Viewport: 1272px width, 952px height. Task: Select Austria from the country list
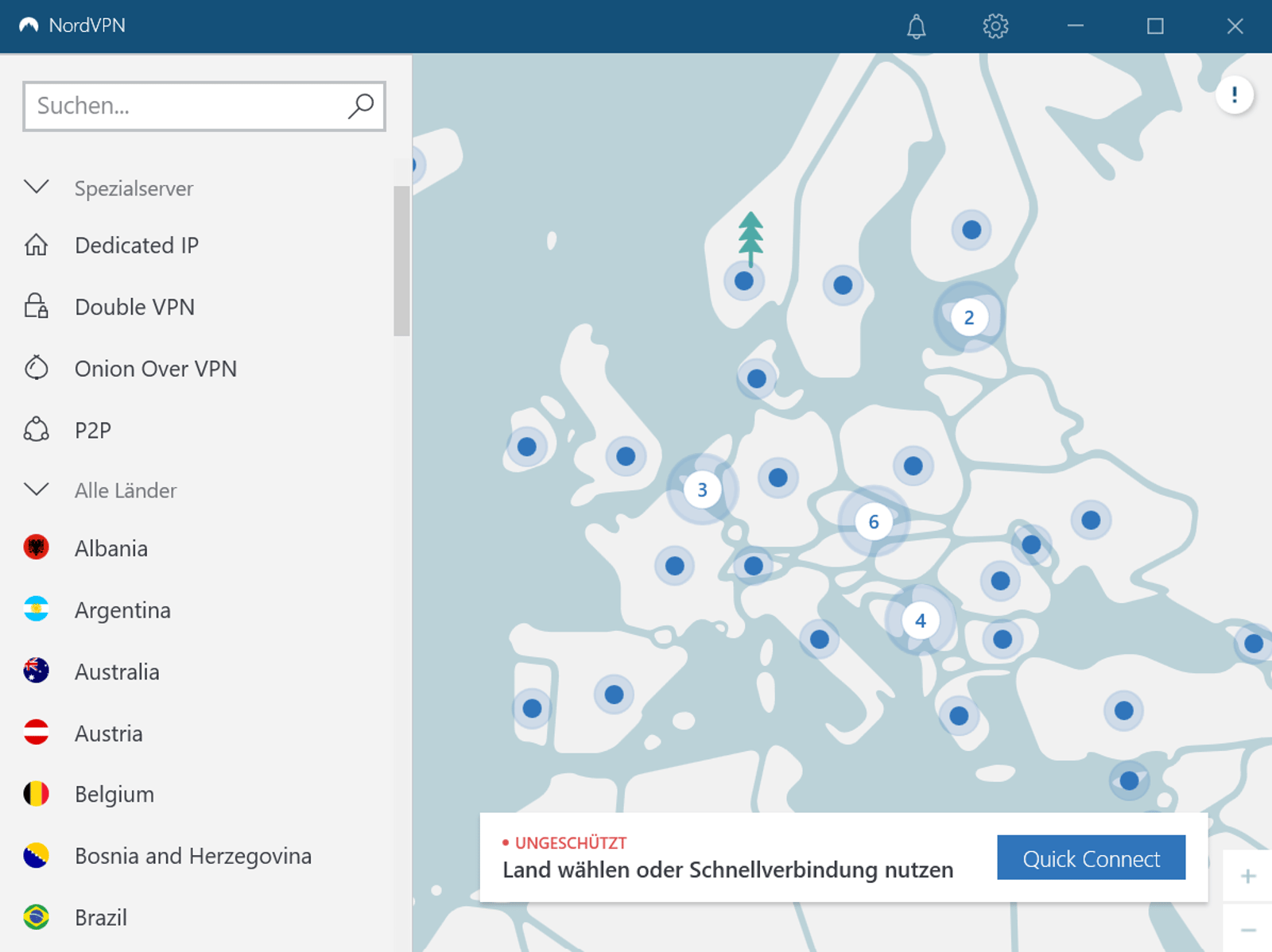point(108,733)
